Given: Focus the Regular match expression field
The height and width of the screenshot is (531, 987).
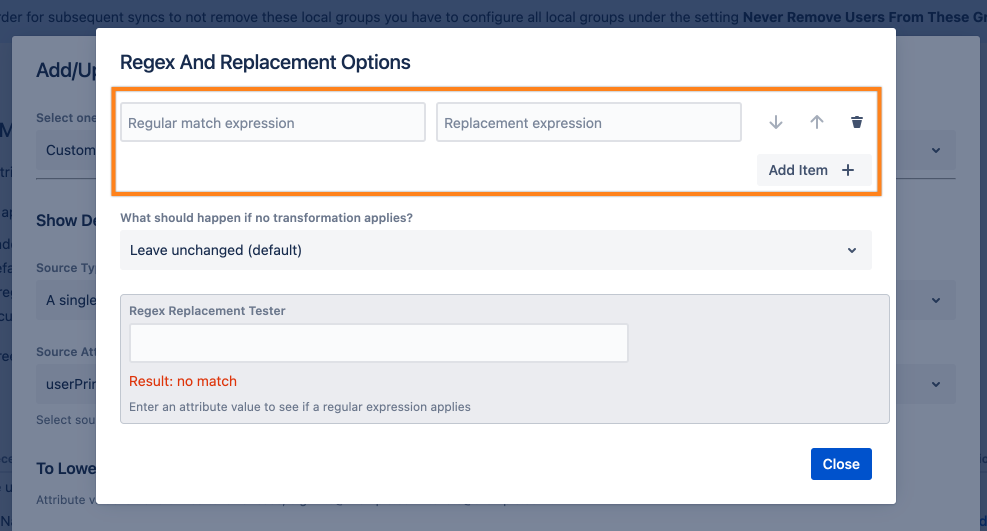Looking at the screenshot, I should (272, 123).
